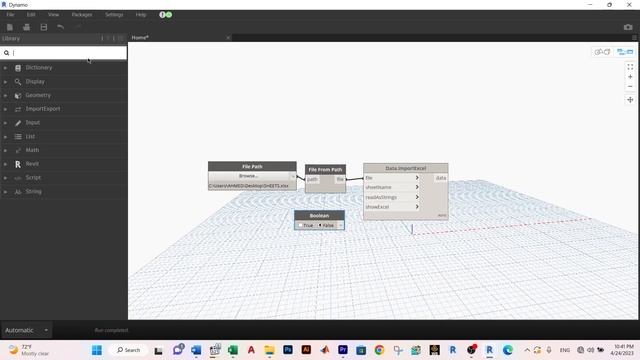
Task: Expand the Dictionary library category
Action: (x=5, y=68)
